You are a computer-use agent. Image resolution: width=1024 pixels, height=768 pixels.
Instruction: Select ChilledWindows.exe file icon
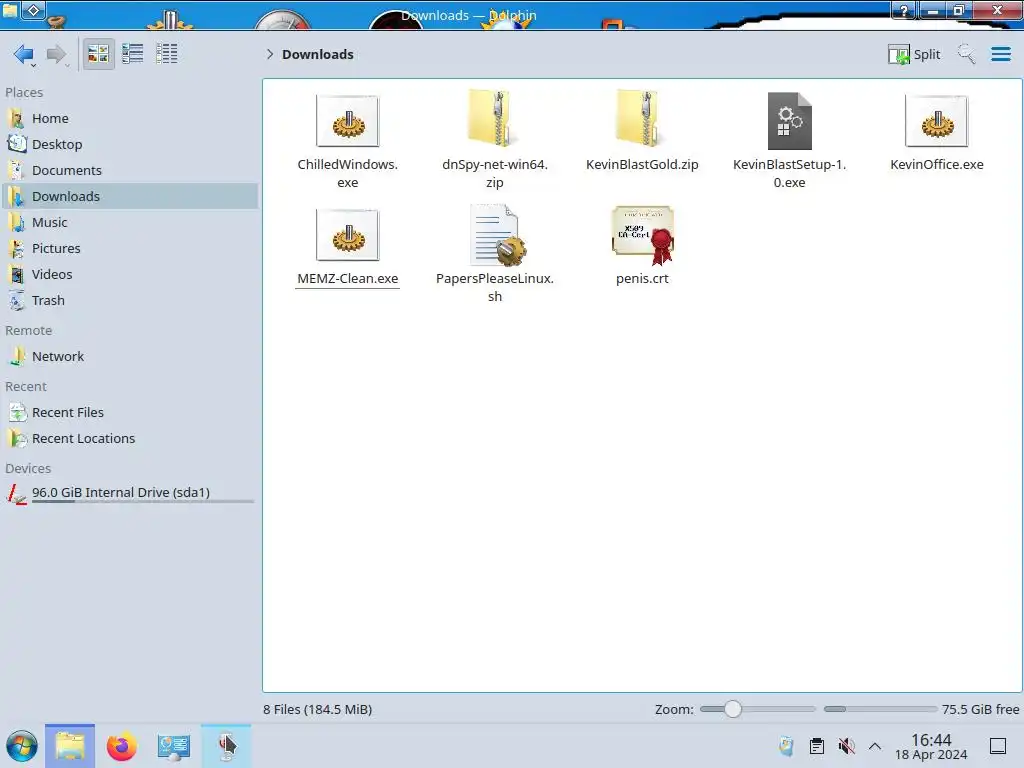point(347,121)
